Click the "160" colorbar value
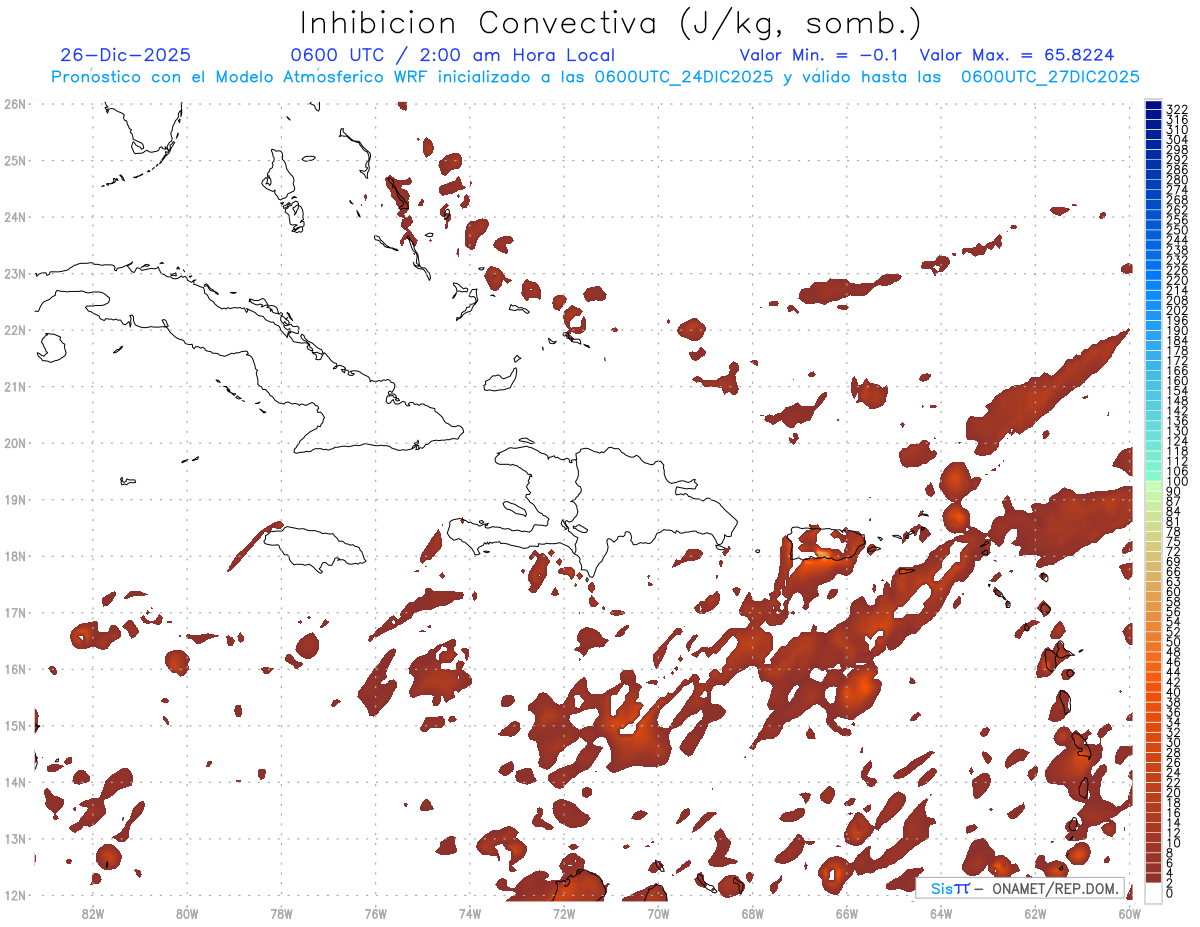Image resolution: width=1200 pixels, height=927 pixels. [1176, 381]
